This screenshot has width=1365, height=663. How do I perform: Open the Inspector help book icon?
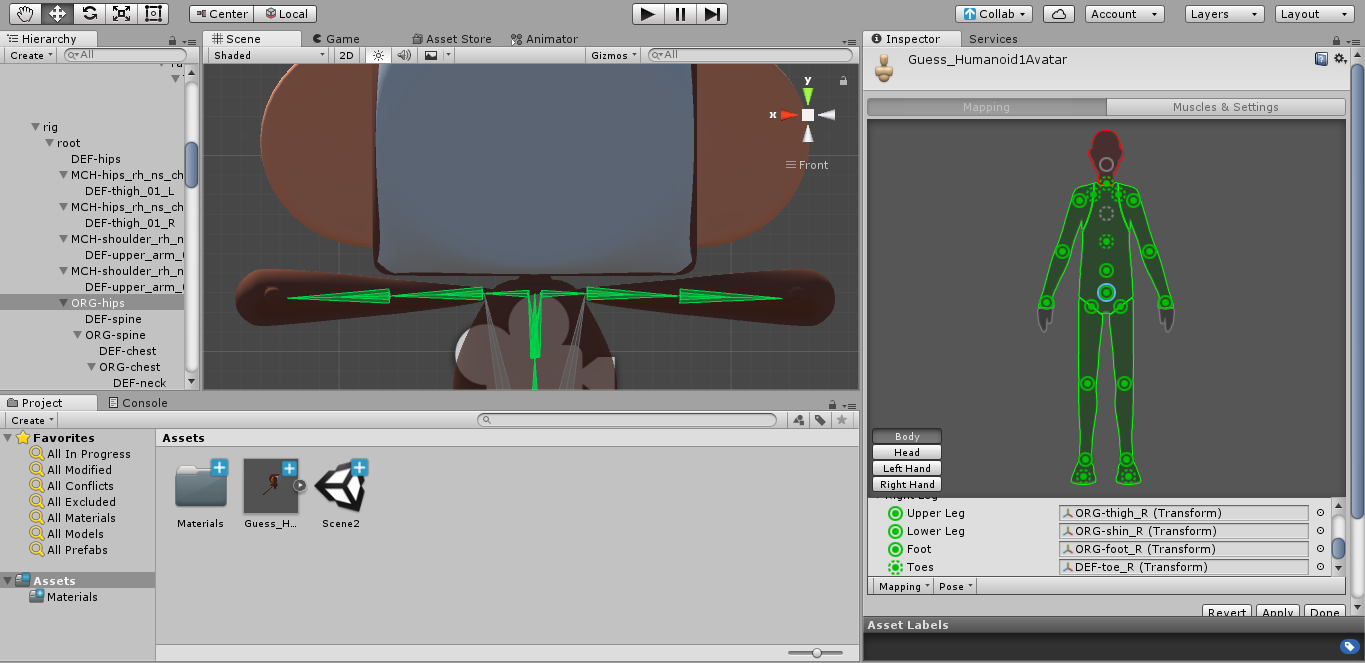pos(1322,59)
